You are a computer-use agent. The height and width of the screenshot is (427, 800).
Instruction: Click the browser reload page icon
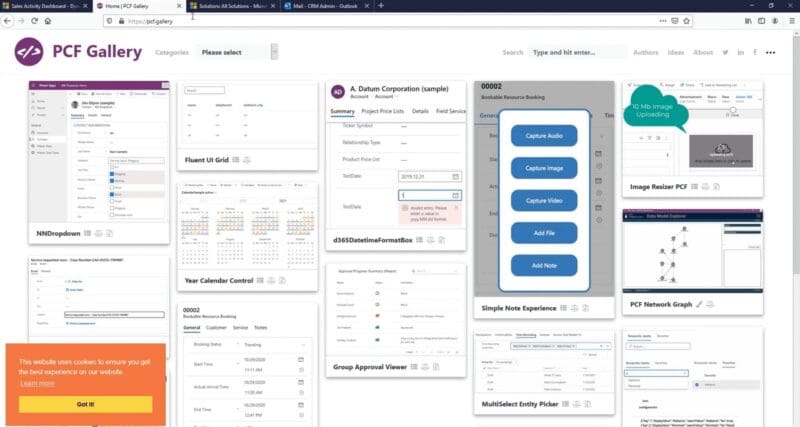point(34,20)
